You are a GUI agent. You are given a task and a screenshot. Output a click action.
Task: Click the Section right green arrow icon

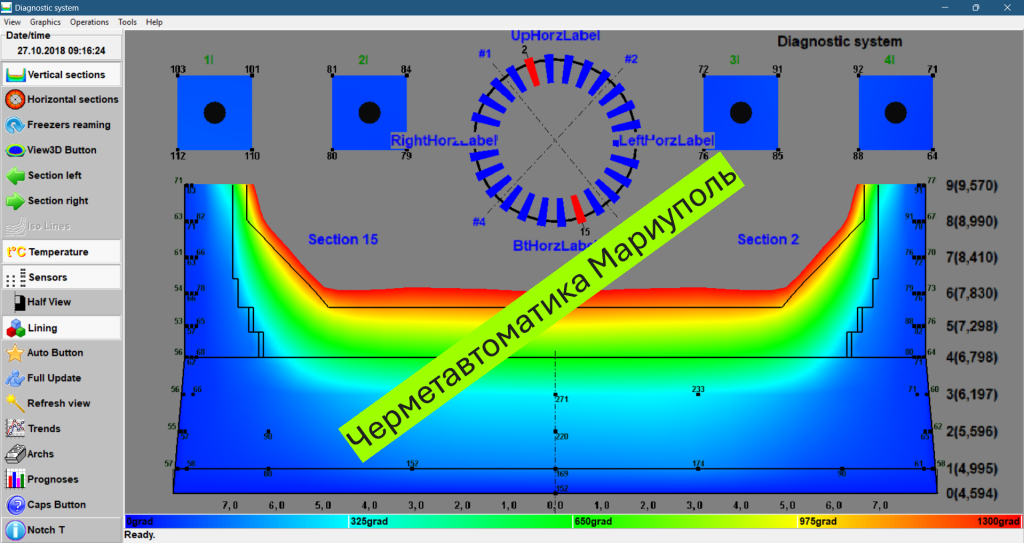[15, 201]
